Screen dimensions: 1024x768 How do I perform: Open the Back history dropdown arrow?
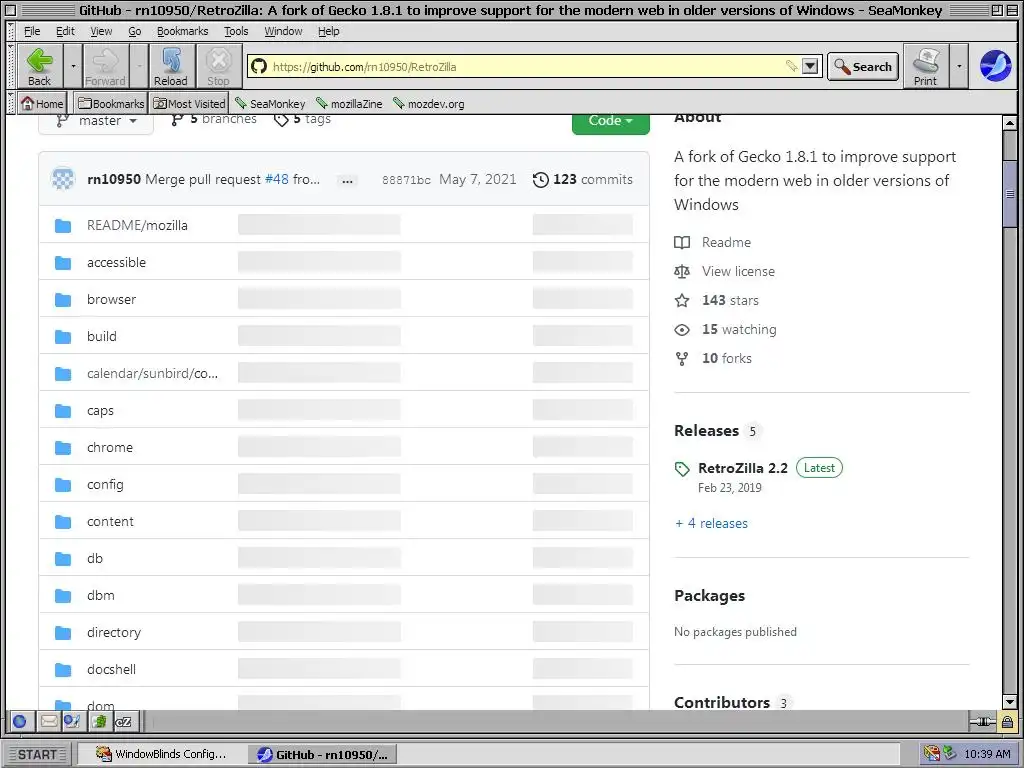coord(73,66)
